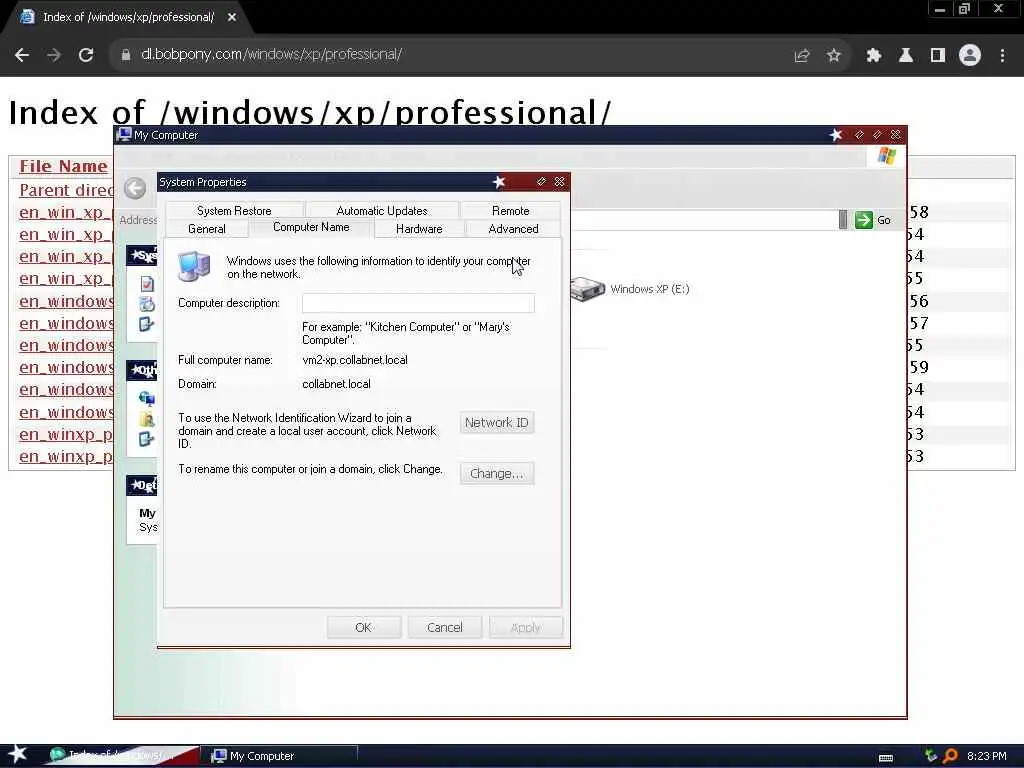Click the Chrome forward arrow
1024x768 pixels.
click(x=54, y=55)
